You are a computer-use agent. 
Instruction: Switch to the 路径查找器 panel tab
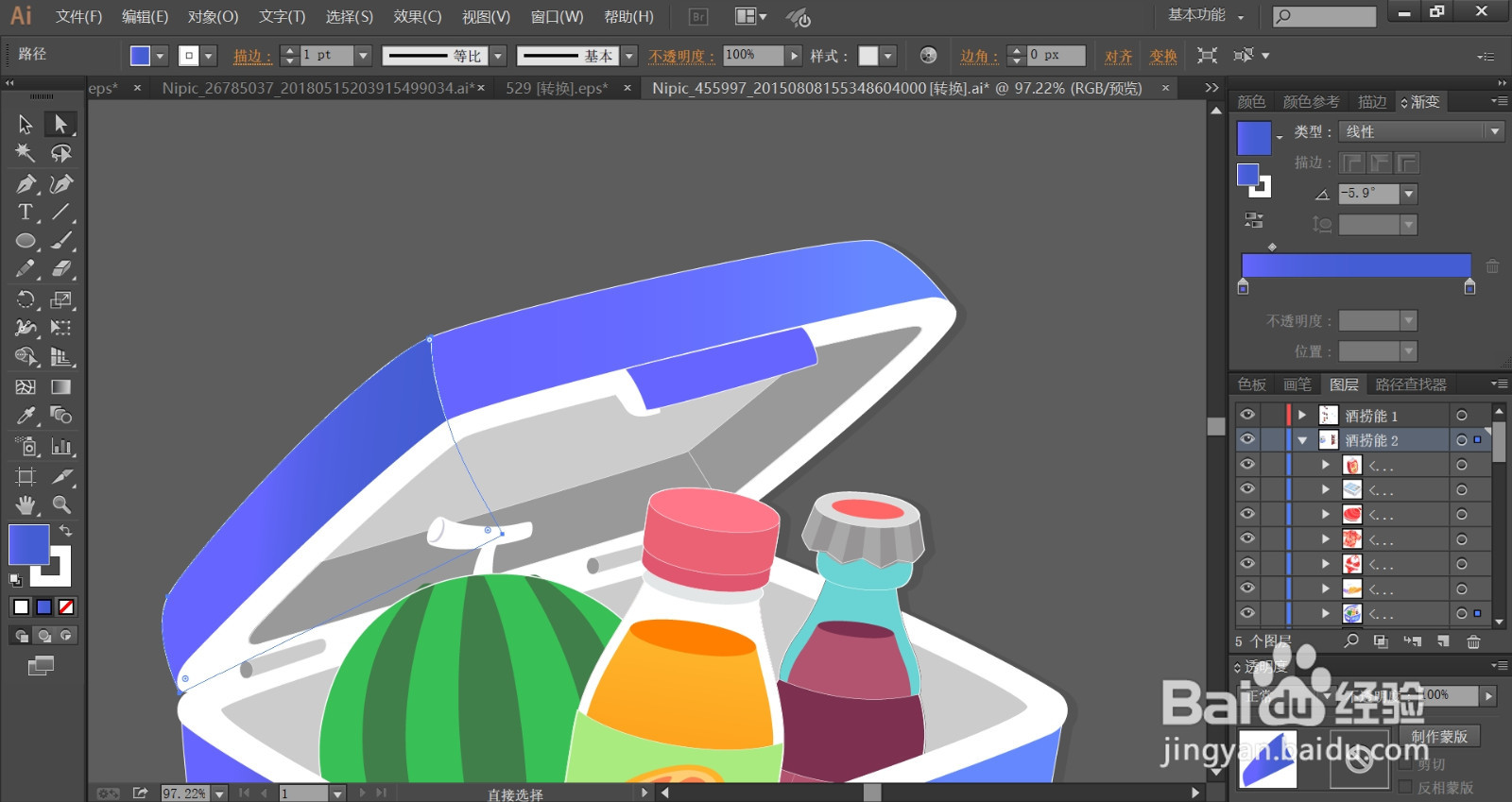coord(1411,384)
